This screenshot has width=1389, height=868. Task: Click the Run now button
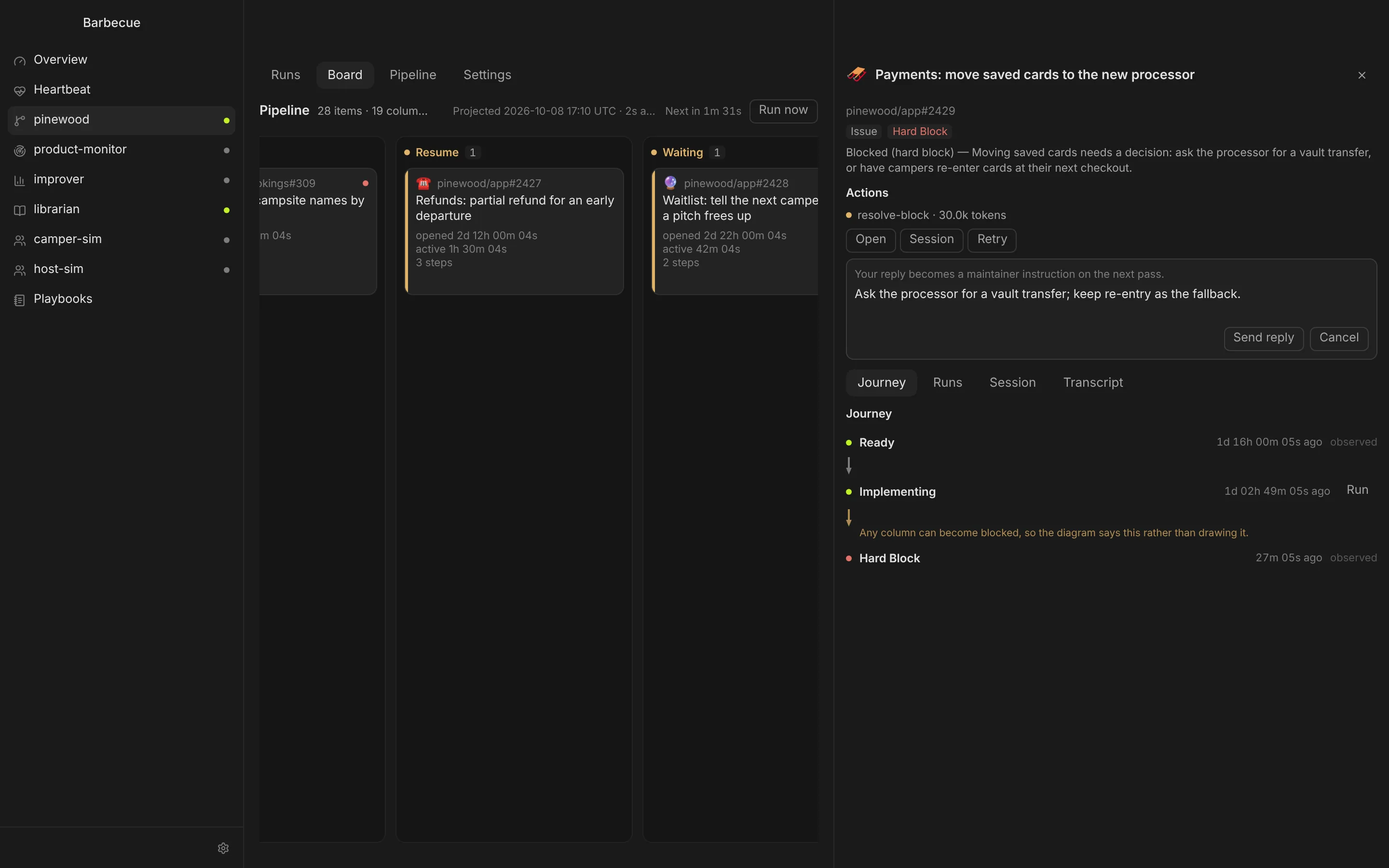click(x=783, y=111)
